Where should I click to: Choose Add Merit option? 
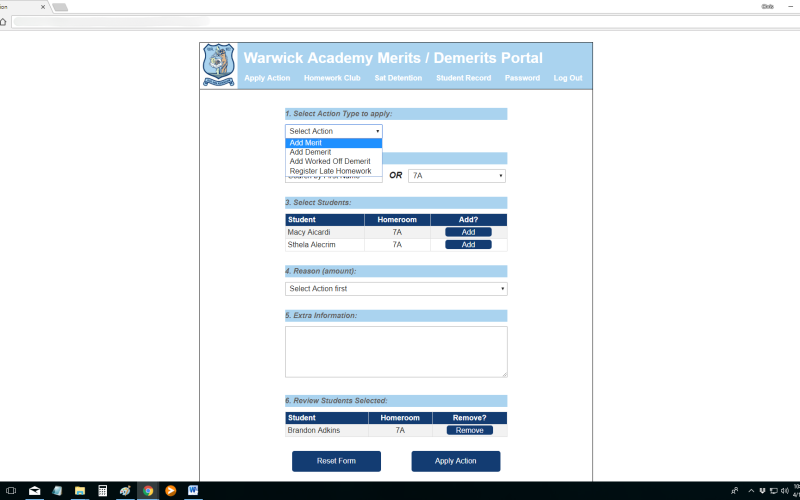point(334,143)
